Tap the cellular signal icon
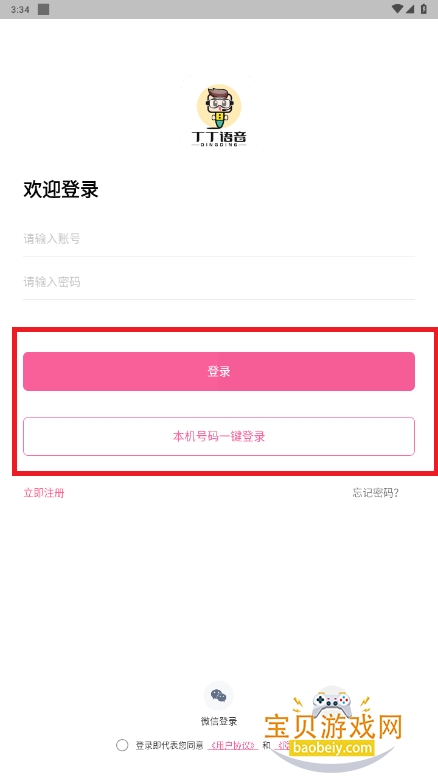 (x=410, y=9)
